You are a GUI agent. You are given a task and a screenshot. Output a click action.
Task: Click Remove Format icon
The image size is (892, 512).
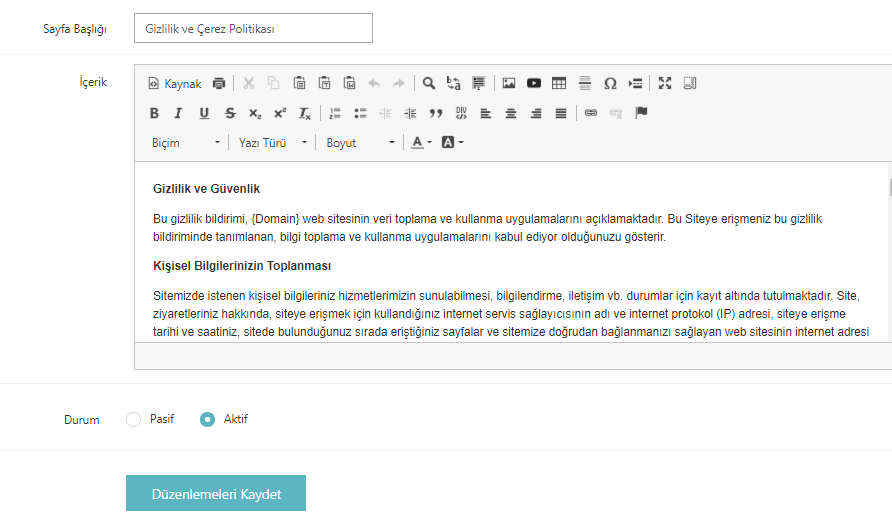(x=305, y=113)
